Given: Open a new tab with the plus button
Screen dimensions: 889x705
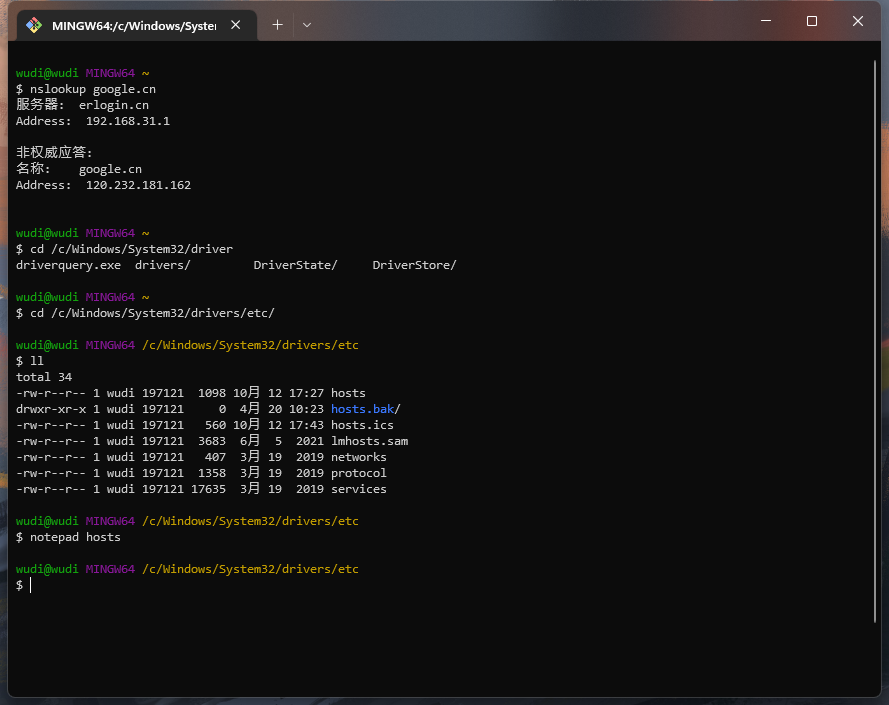Looking at the screenshot, I should pos(277,25).
